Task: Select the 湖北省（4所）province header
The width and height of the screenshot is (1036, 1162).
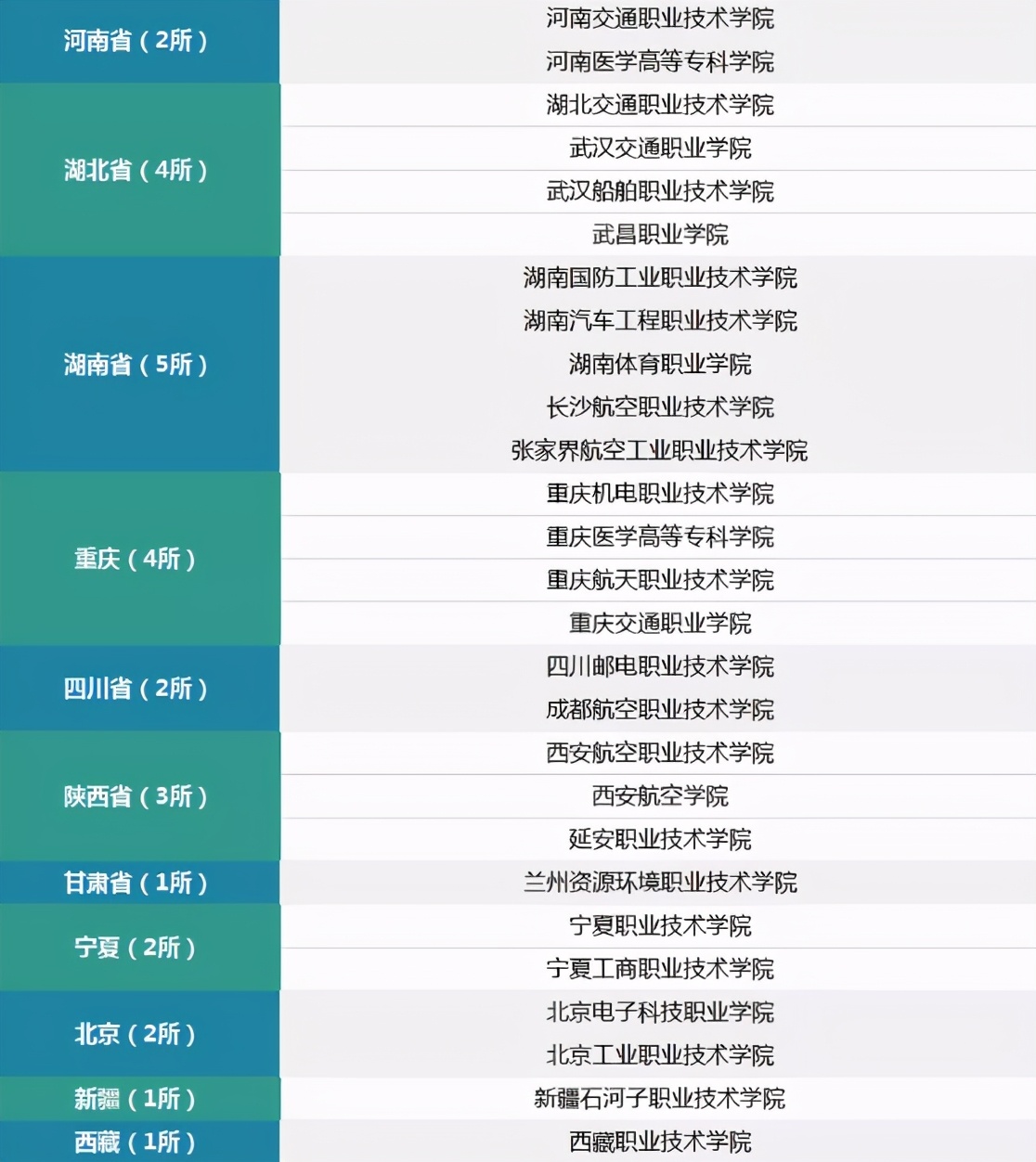Action: [139, 171]
